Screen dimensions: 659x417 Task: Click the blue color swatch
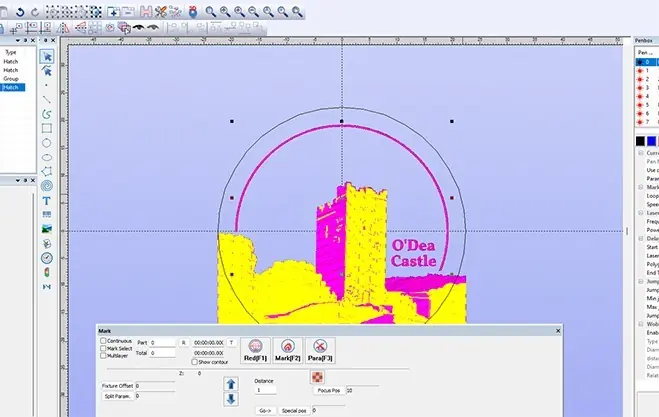[x=651, y=141]
